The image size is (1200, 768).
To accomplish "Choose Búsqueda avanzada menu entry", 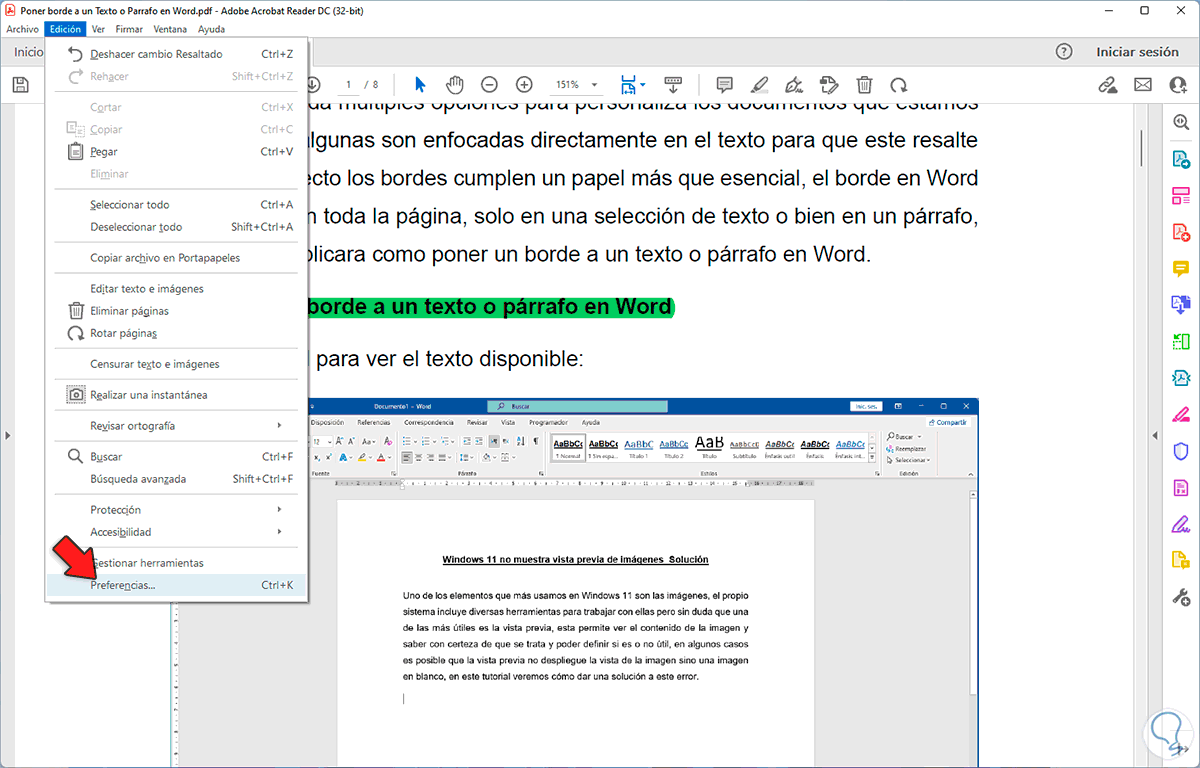I will pos(176,478).
